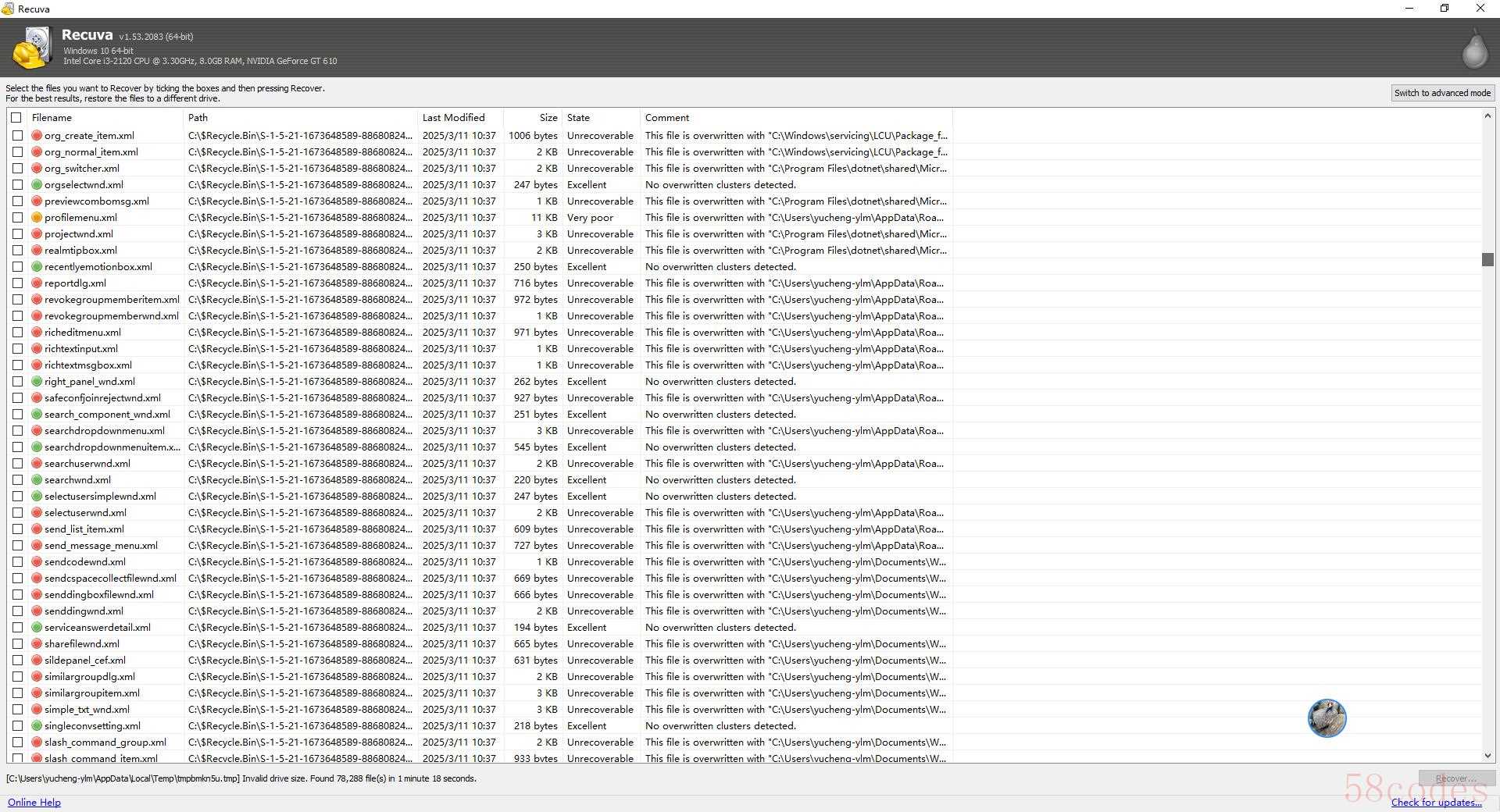Select the revokegroupmemberwnd.xml filename
This screenshot has width=1500, height=812.
[x=112, y=316]
